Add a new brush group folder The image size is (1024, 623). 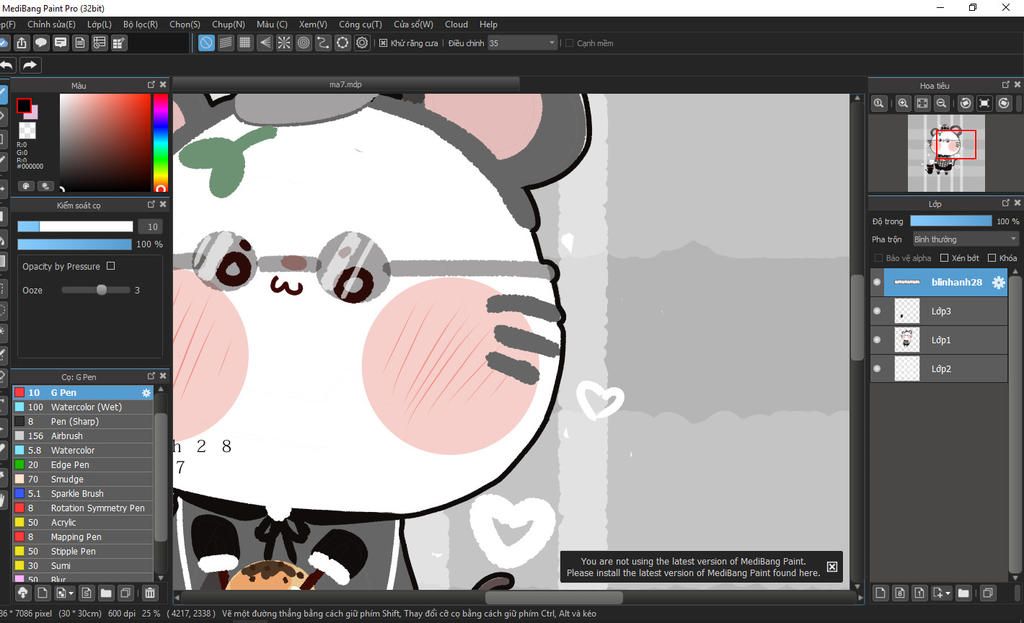coord(106,593)
